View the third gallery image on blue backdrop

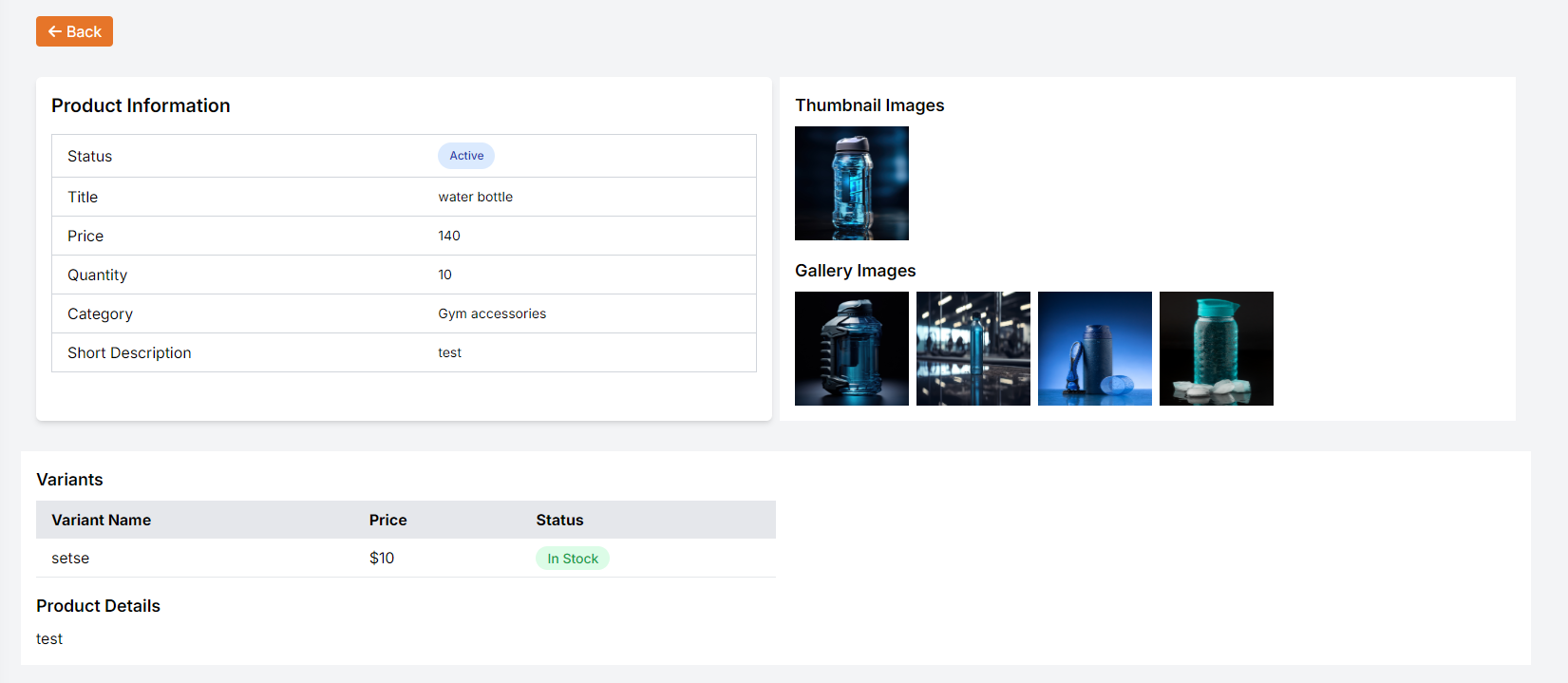coord(1094,349)
